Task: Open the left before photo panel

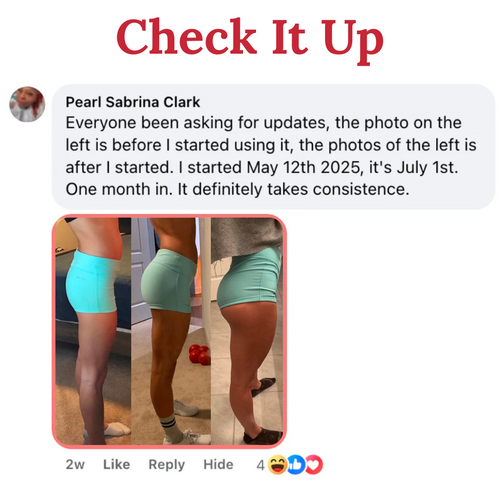Action: [x=93, y=331]
